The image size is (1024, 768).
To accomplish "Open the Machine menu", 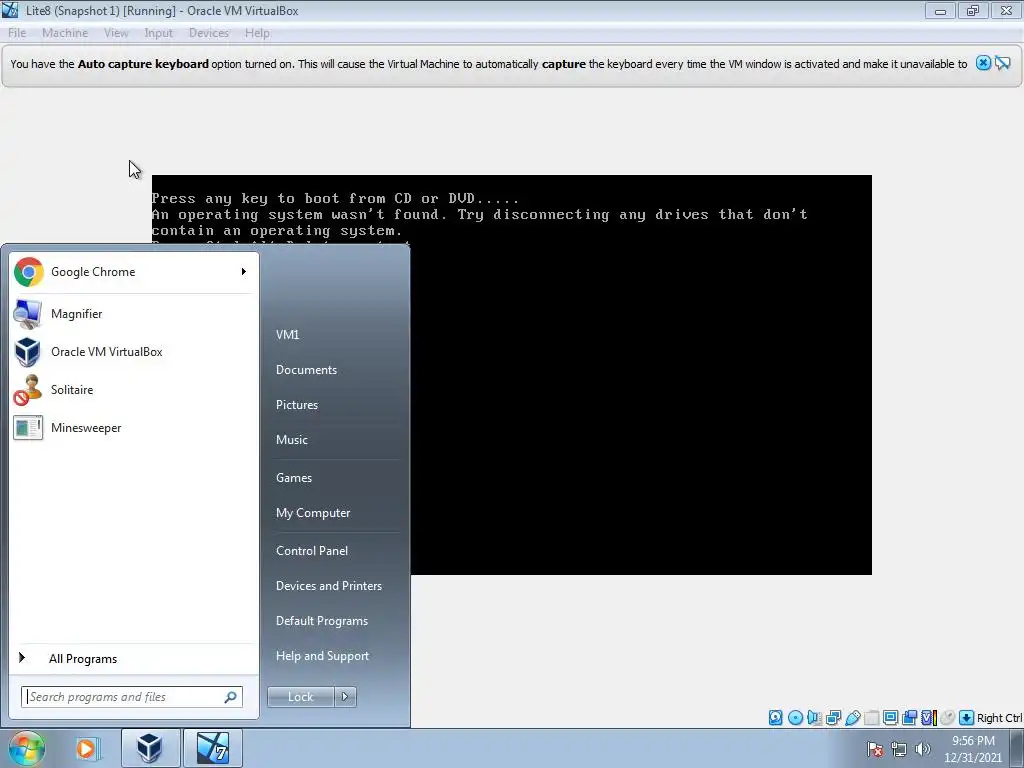I will 65,33.
